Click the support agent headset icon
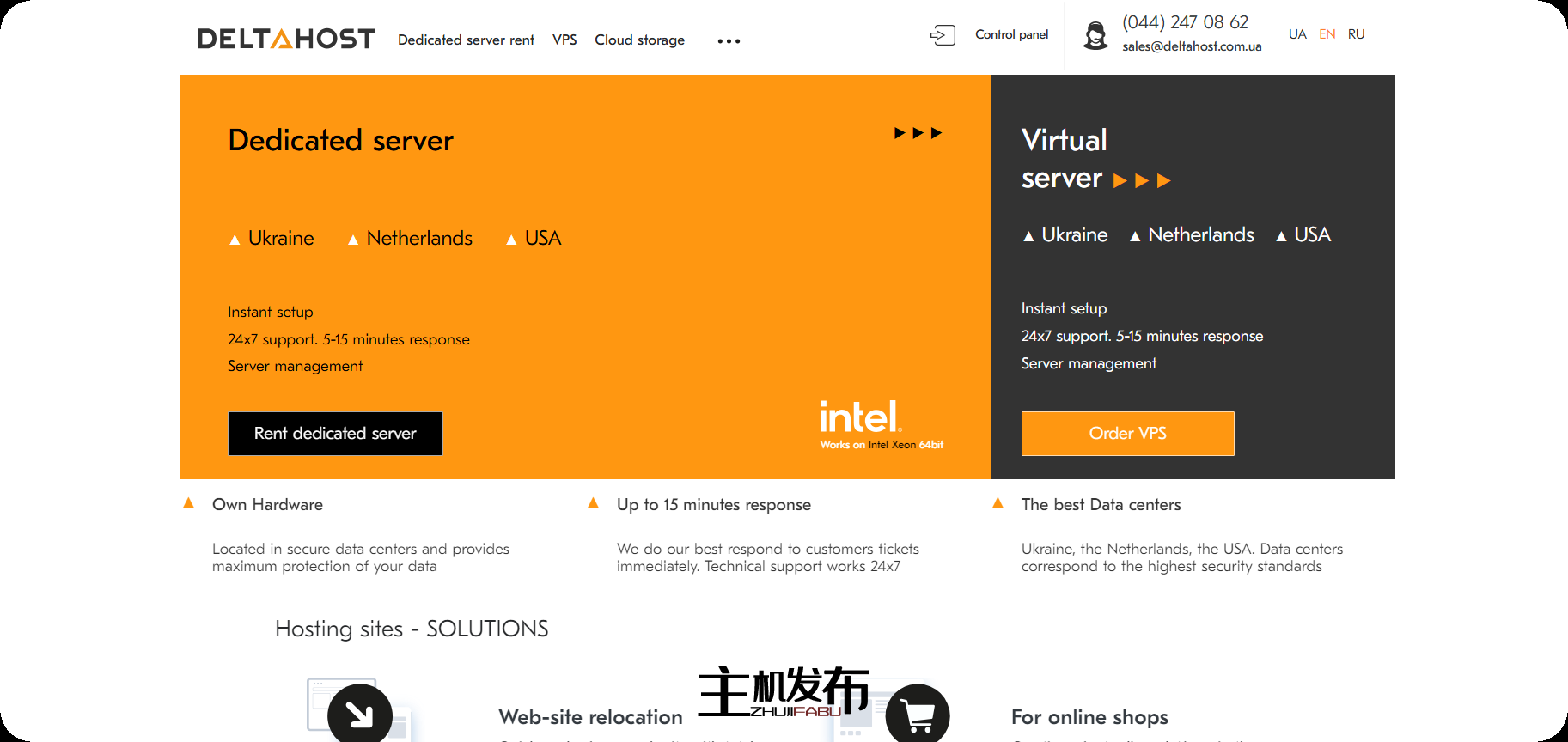Image resolution: width=1568 pixels, height=742 pixels. pos(1095,35)
